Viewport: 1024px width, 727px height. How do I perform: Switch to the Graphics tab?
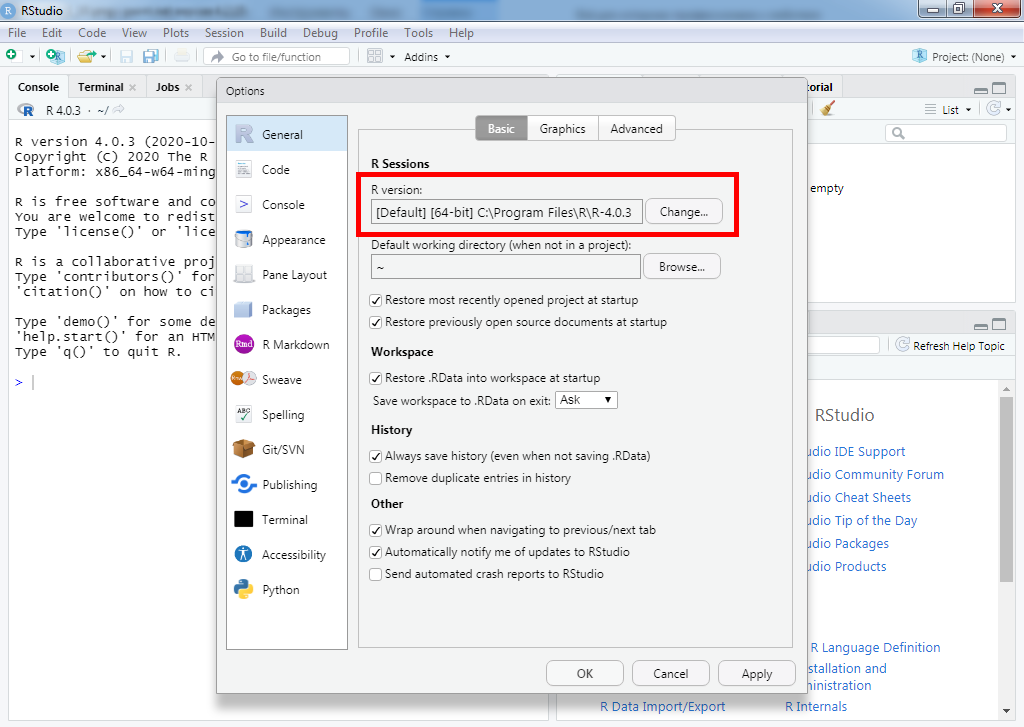(x=562, y=129)
